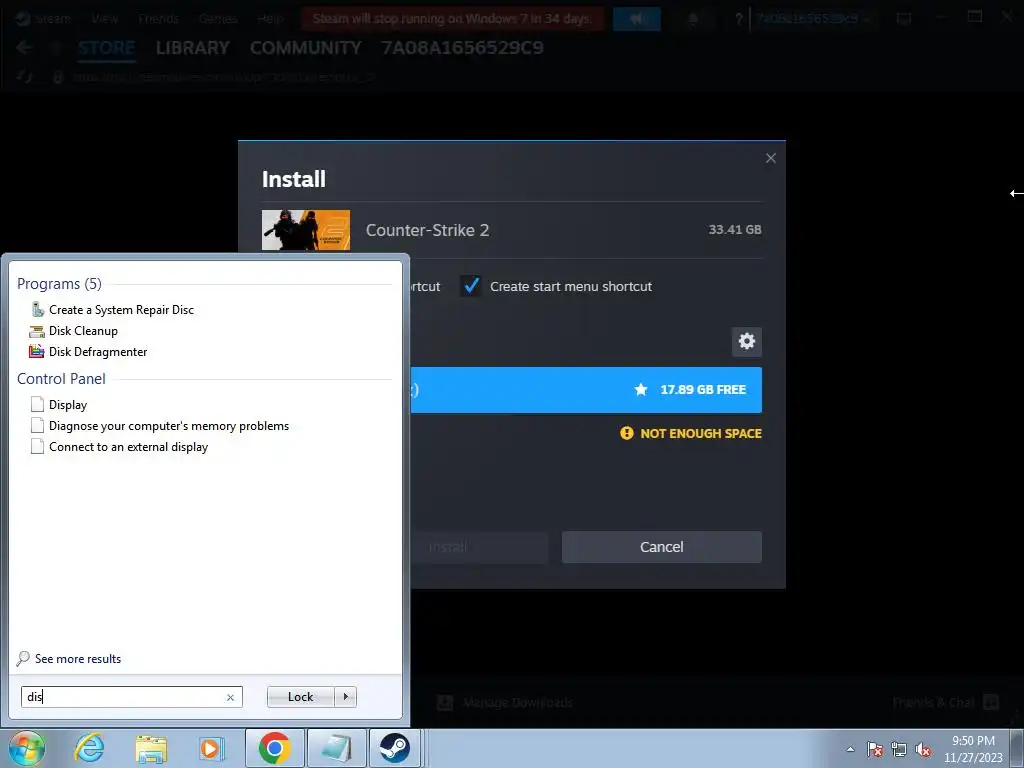The image size is (1024, 768).
Task: Click the Counter-Strike 2 game thumbnail
Action: point(306,230)
